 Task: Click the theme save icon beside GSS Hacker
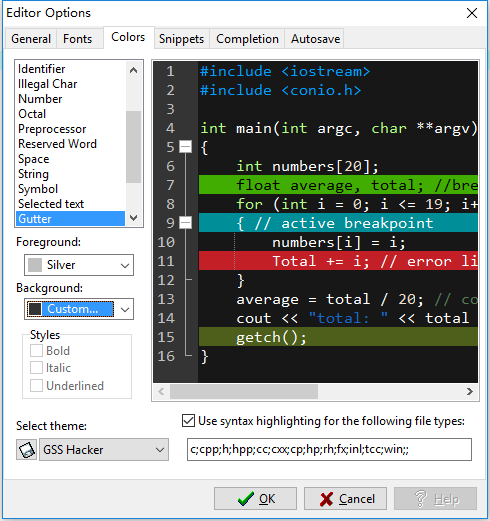tap(26, 450)
